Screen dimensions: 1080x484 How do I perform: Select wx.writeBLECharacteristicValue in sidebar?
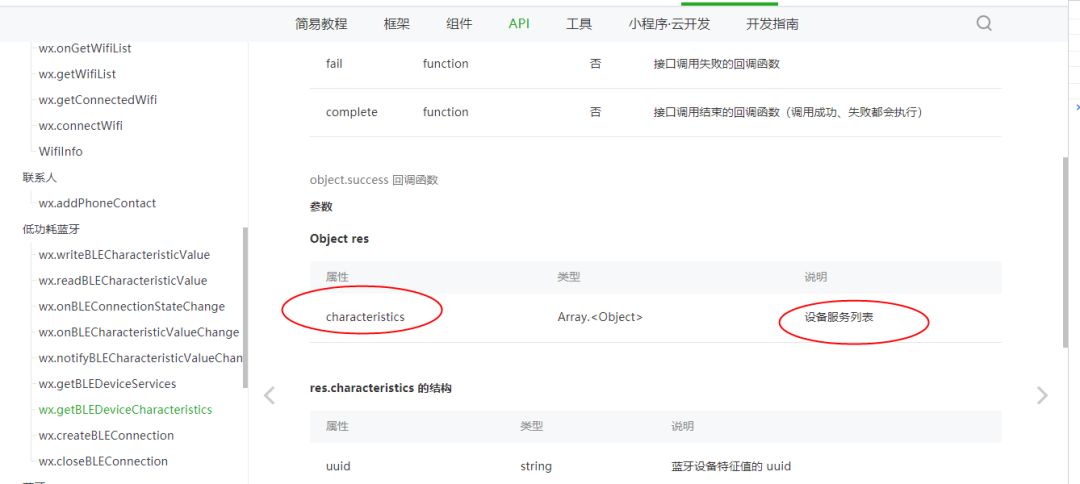124,255
